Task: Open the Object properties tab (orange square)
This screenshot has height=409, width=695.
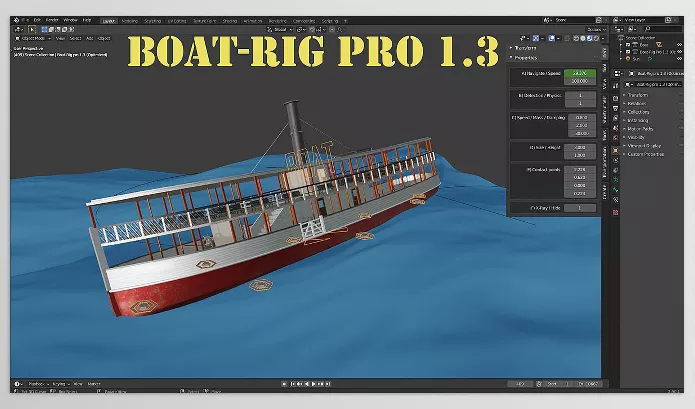Action: 615,150
